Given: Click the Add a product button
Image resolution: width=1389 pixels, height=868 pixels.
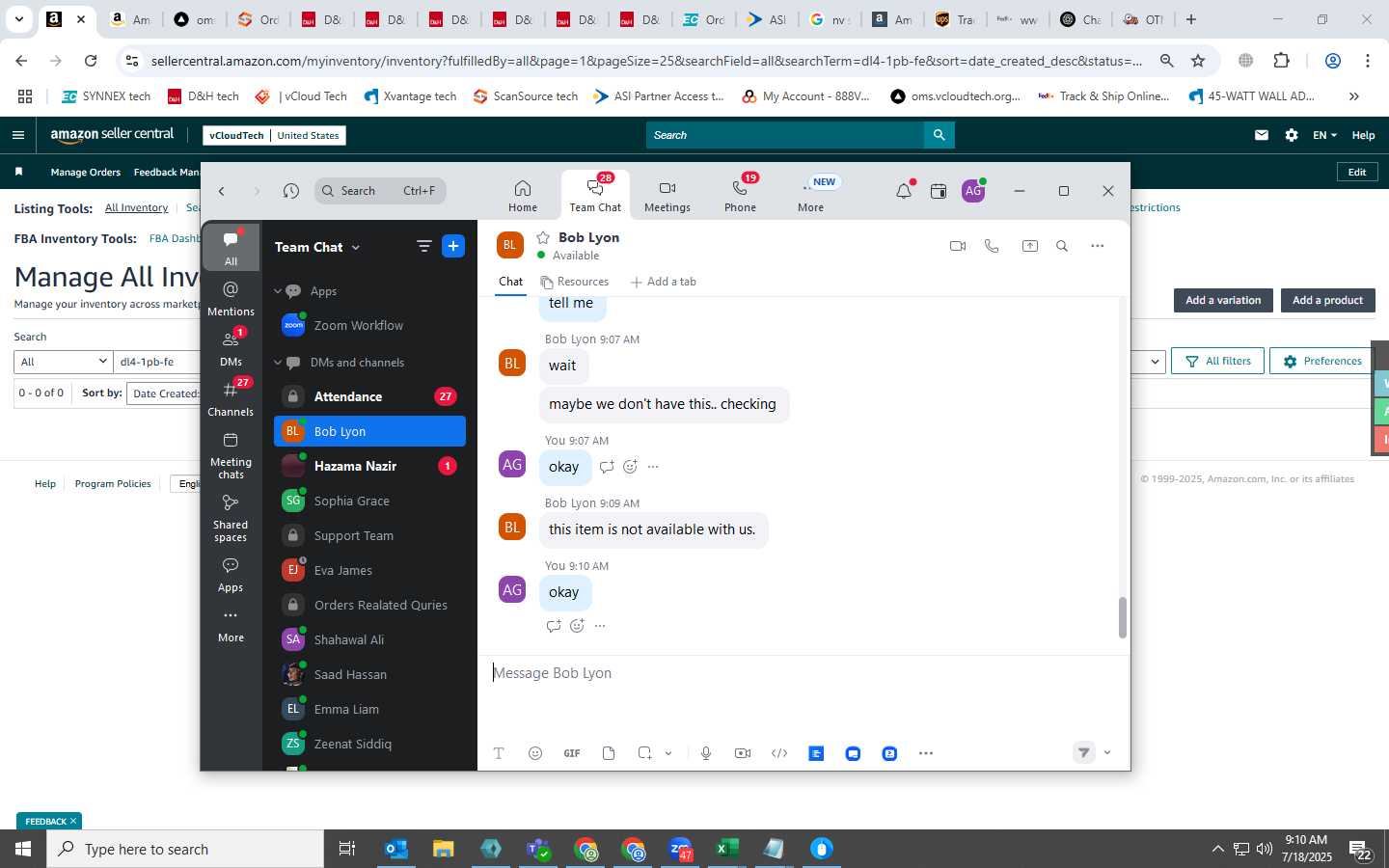Looking at the screenshot, I should 1328,300.
